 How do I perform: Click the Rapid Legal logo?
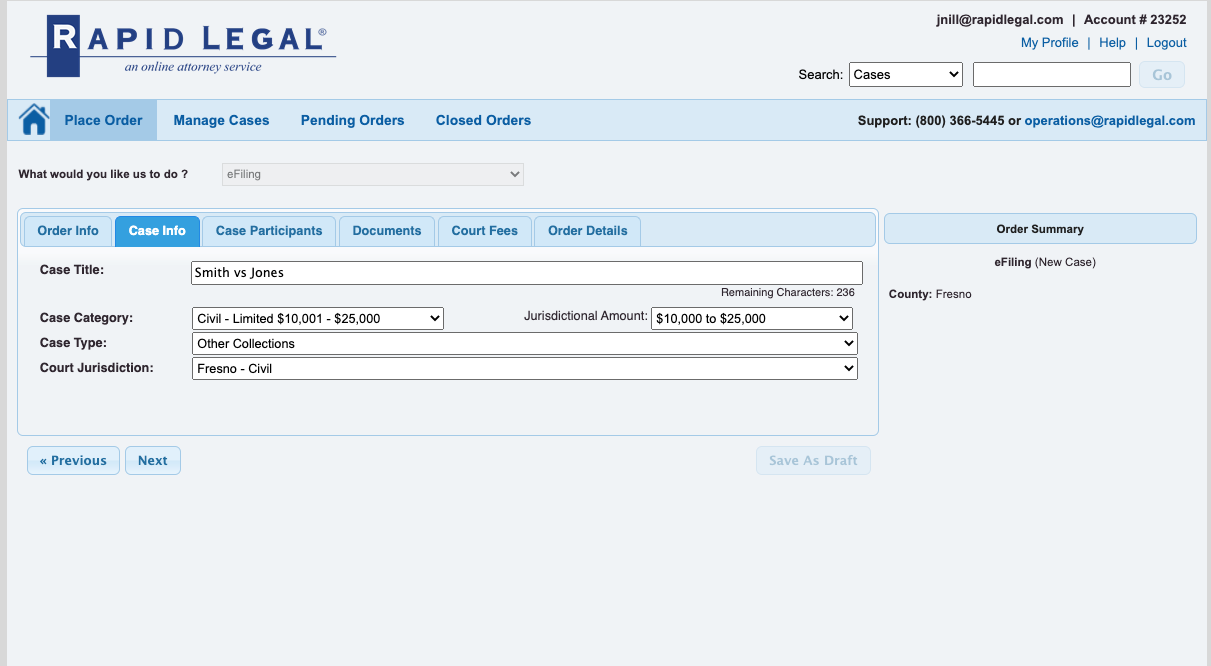click(184, 46)
